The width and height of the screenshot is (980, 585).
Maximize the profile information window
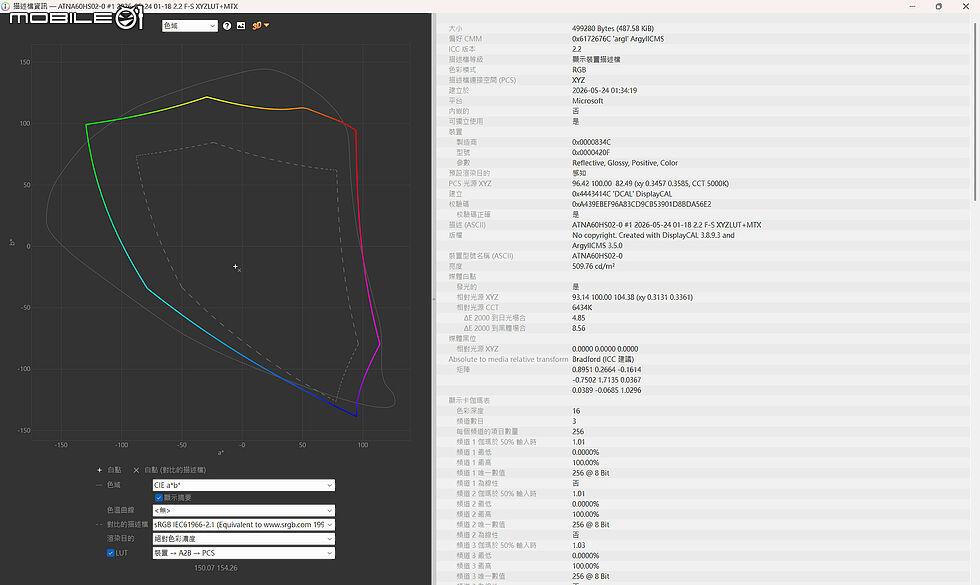point(939,6)
